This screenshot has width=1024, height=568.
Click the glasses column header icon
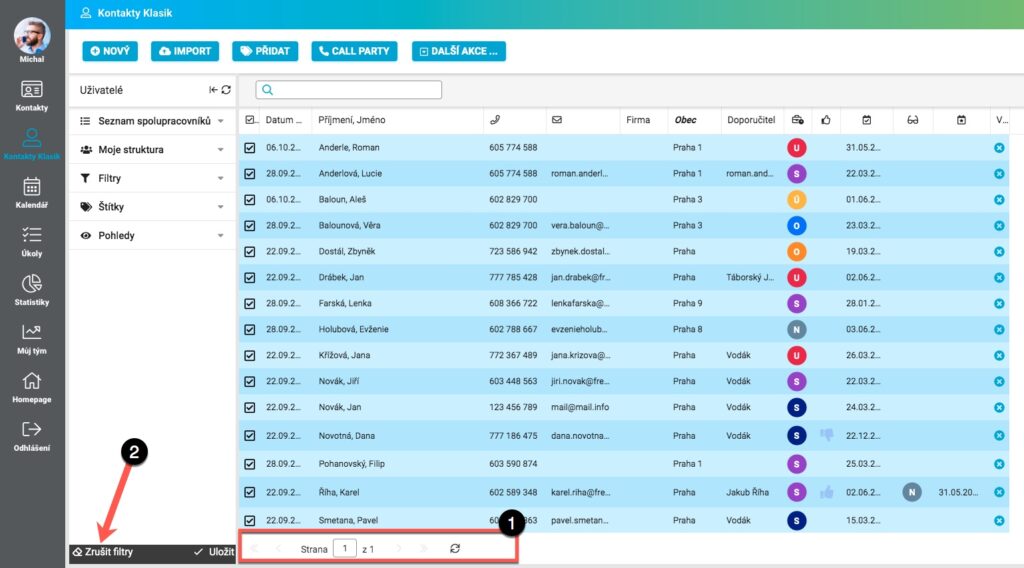click(912, 119)
